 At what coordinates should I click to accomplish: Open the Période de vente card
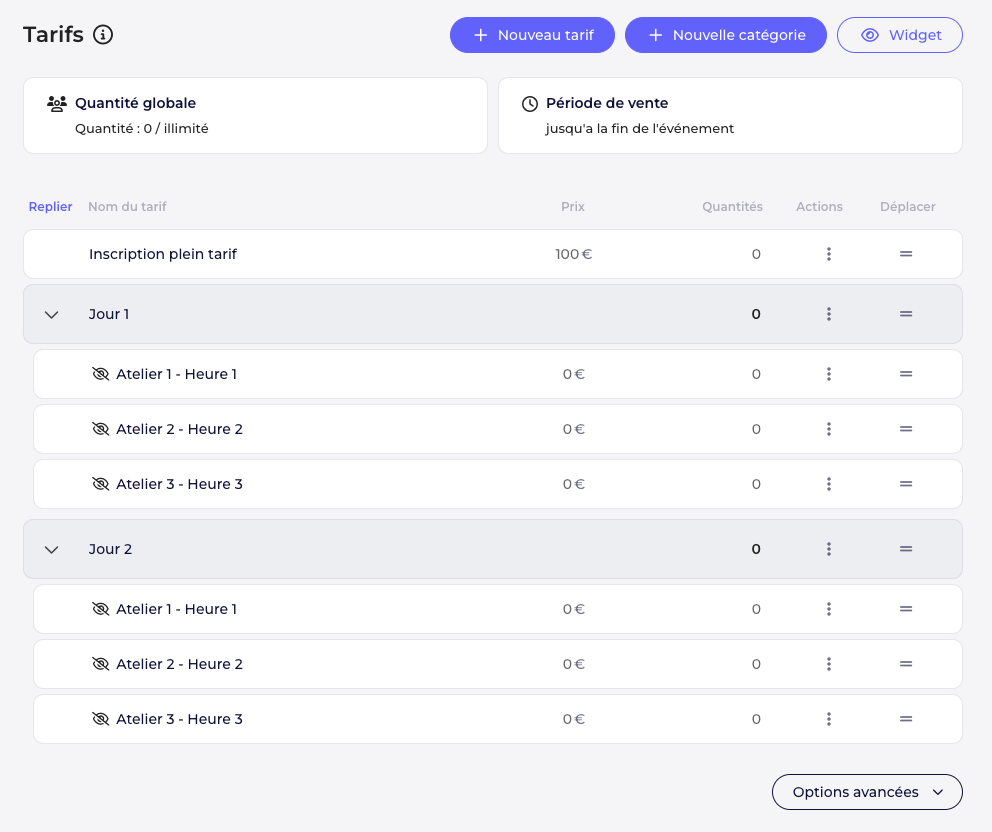pyautogui.click(x=730, y=115)
